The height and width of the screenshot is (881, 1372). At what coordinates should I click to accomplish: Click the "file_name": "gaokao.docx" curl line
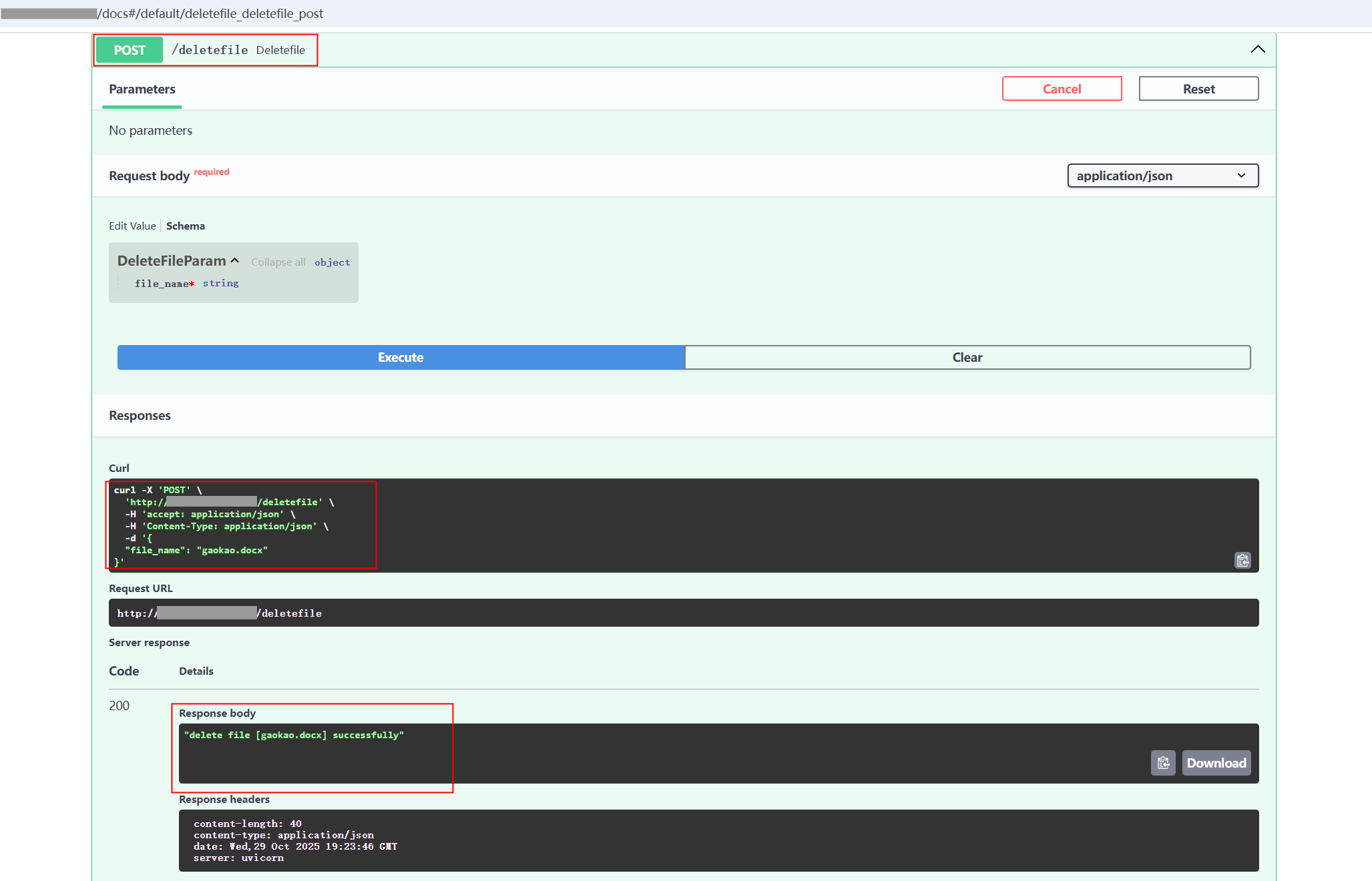(196, 550)
